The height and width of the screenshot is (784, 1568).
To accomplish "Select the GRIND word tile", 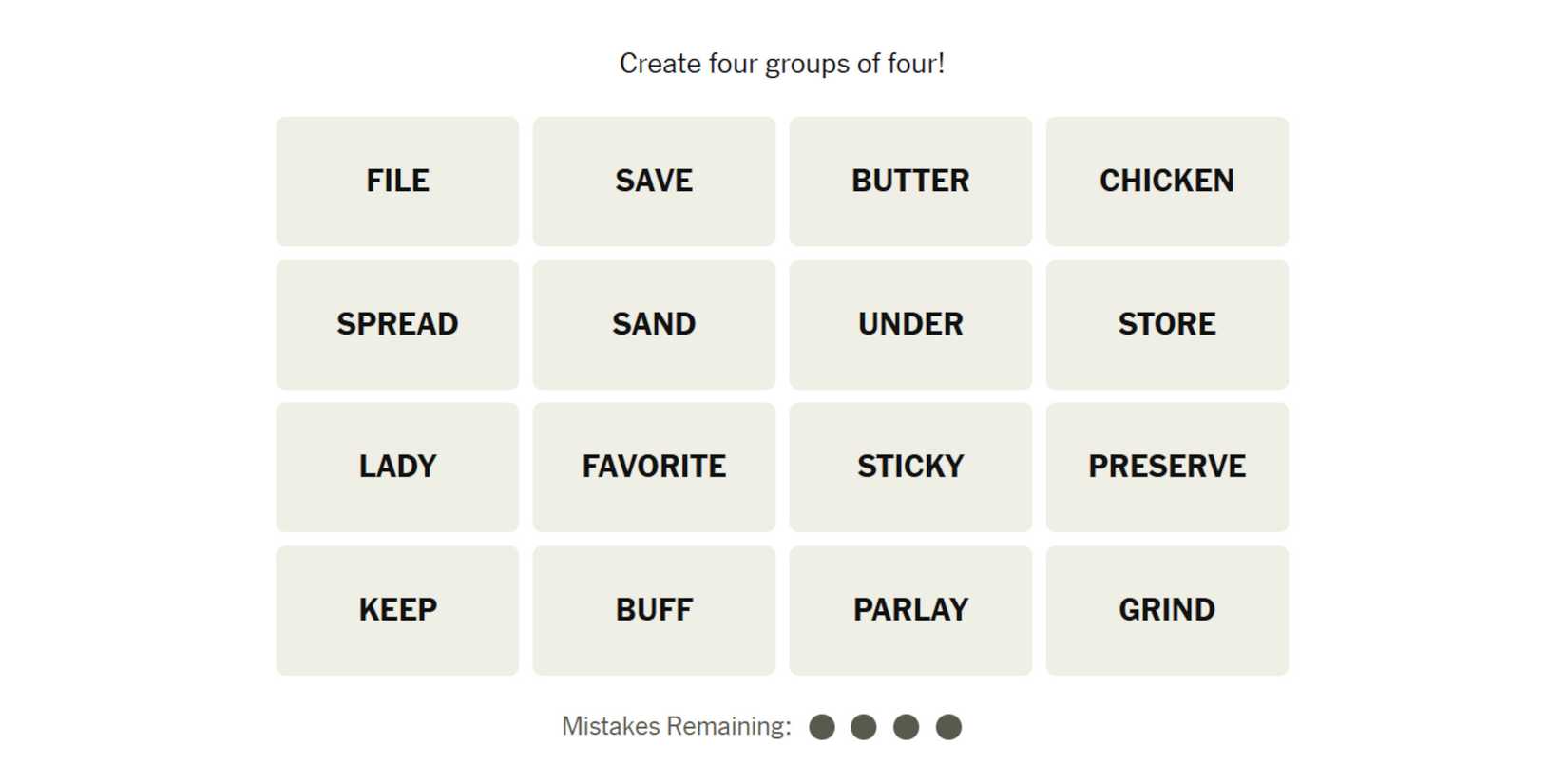I will [x=1167, y=610].
